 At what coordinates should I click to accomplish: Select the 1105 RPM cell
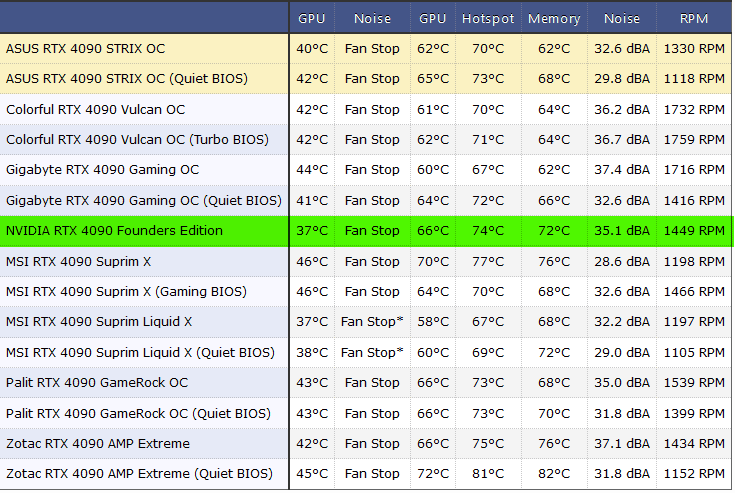[x=694, y=352]
